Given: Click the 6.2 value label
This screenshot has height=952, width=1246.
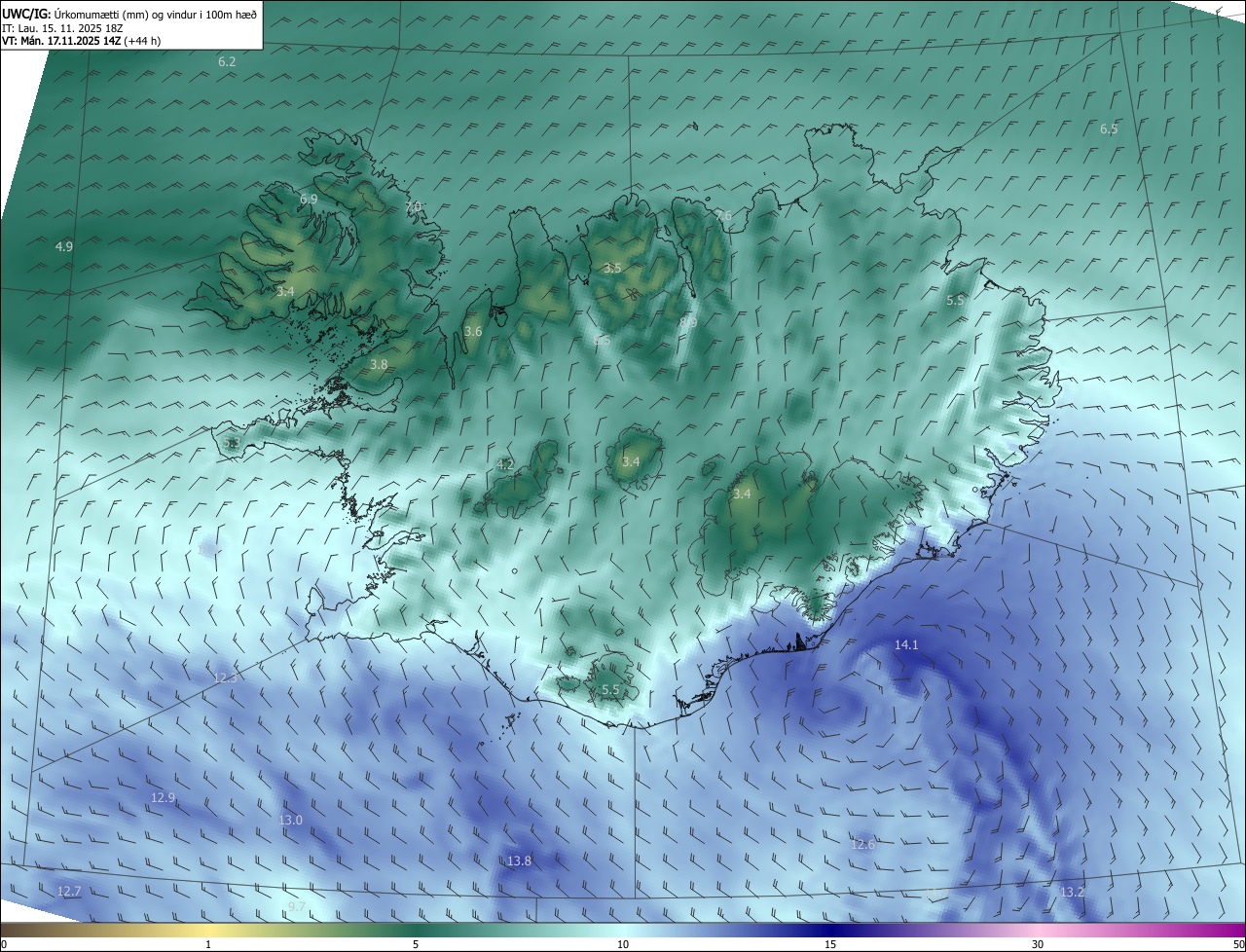Looking at the screenshot, I should tap(227, 61).
